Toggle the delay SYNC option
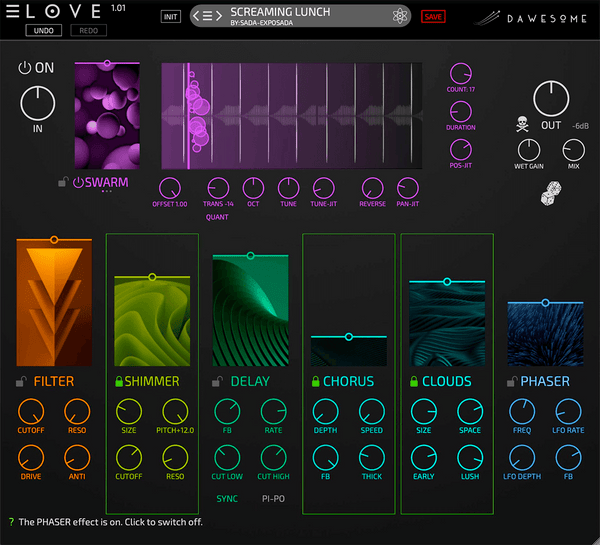 227,497
